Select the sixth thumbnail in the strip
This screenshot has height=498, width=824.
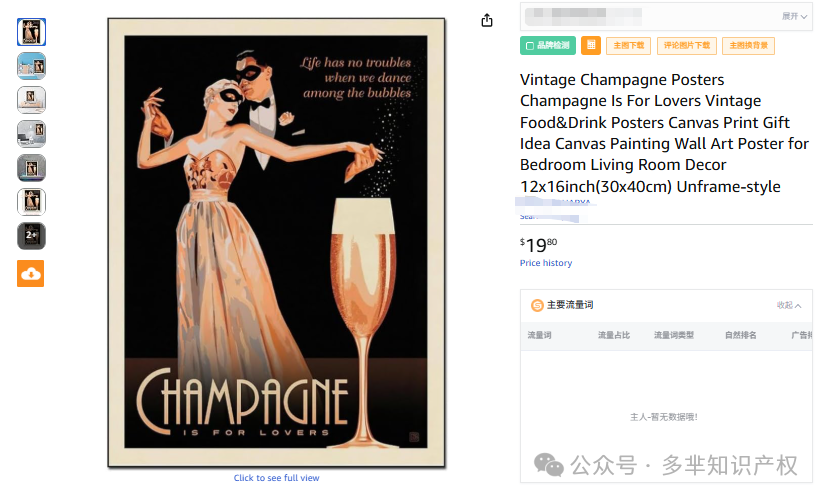[x=32, y=202]
